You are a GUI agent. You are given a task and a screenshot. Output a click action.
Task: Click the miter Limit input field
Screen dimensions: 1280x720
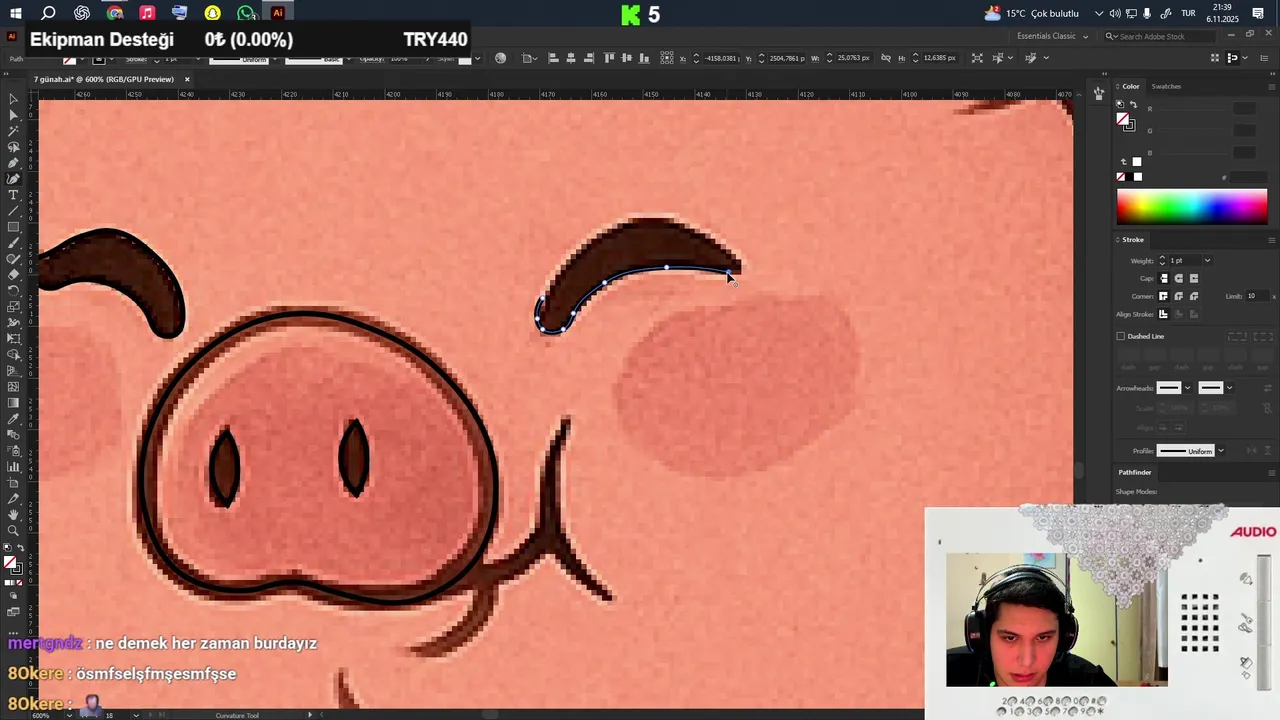click(x=1257, y=296)
